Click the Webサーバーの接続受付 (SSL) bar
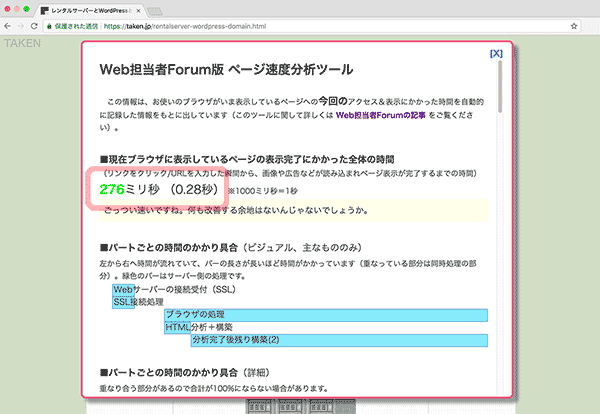This screenshot has height=414, width=600. 123,290
